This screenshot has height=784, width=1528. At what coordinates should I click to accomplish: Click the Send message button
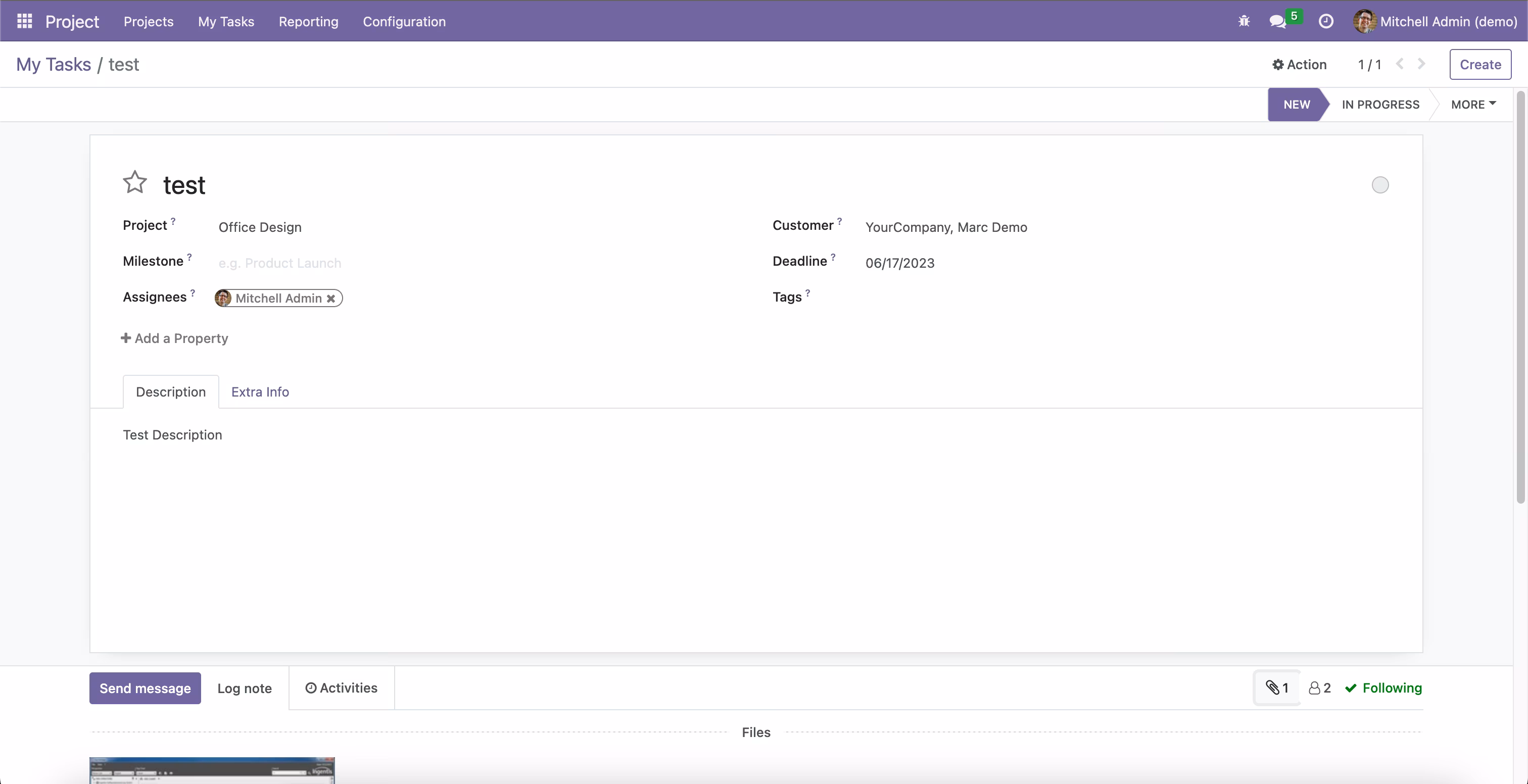coord(145,688)
